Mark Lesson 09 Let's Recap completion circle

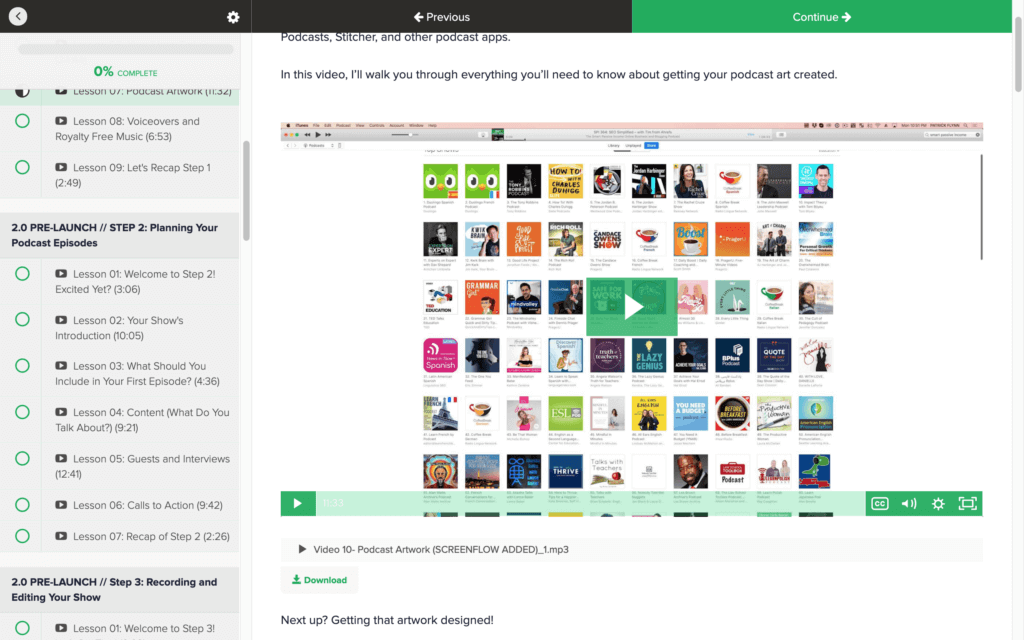[22, 167]
